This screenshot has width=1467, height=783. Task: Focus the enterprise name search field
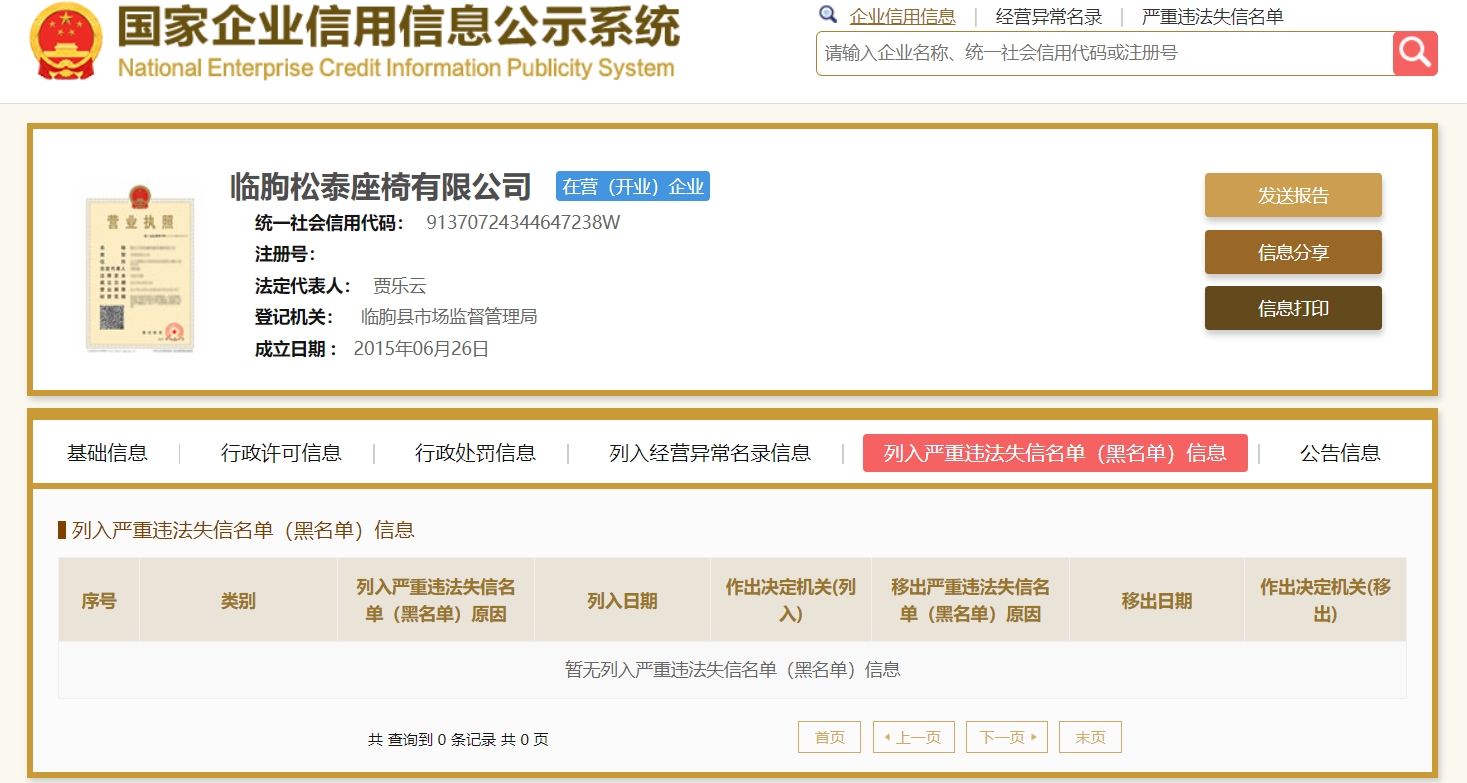[1104, 53]
